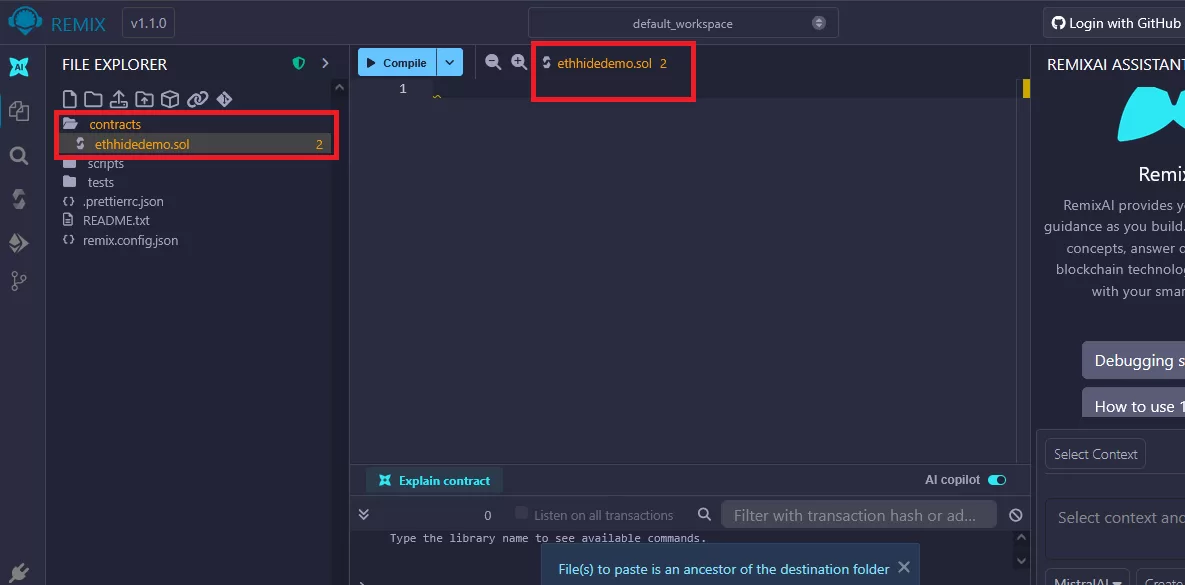
Task: Open the default_workspace dropdown
Action: tap(683, 23)
